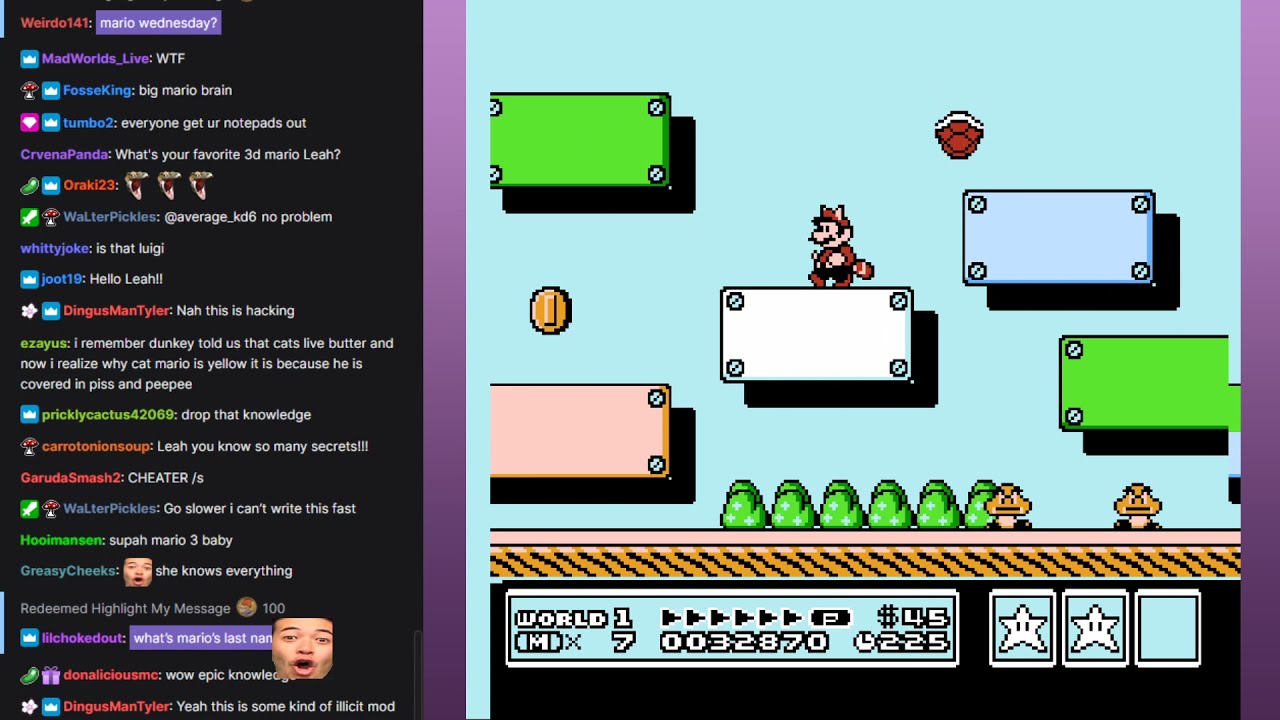Viewport: 1280px width, 720px height.
Task: Click the 'Redeemed Highlight My Message' notice
Action: pos(125,608)
